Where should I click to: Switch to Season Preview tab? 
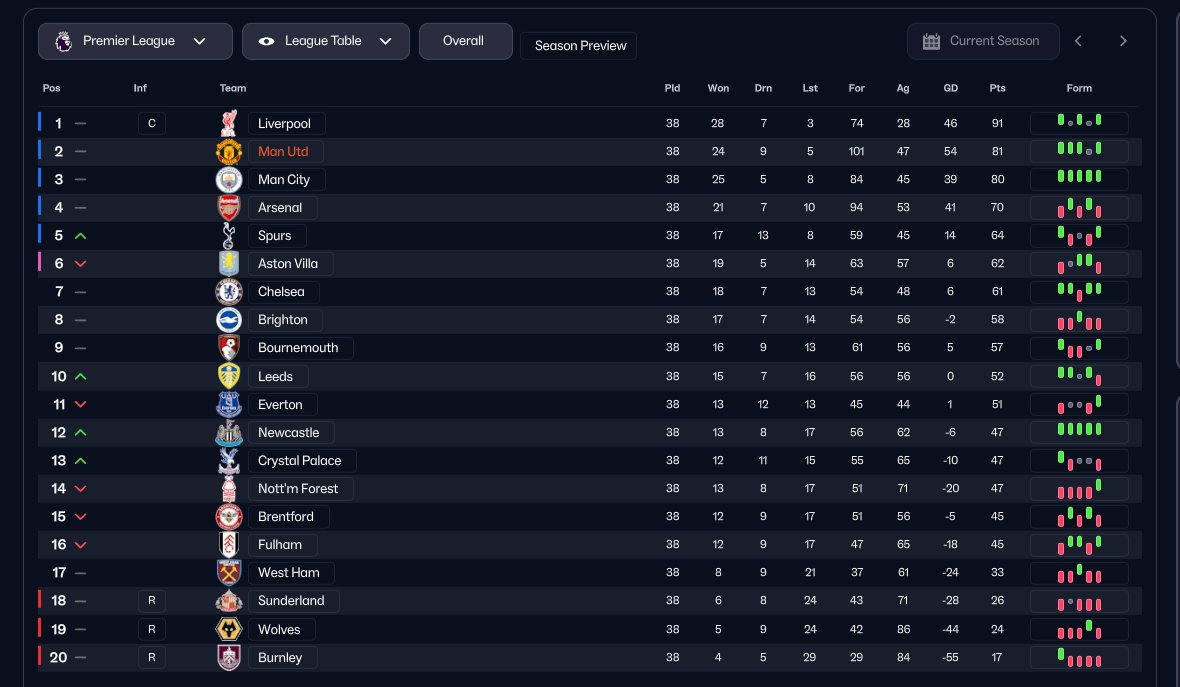pyautogui.click(x=580, y=45)
